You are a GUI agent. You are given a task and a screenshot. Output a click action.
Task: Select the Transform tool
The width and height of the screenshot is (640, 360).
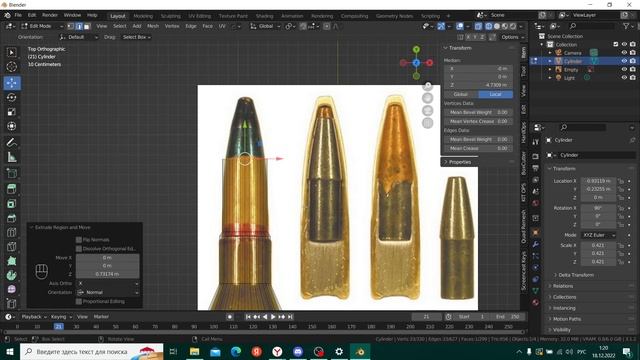[x=11, y=126]
